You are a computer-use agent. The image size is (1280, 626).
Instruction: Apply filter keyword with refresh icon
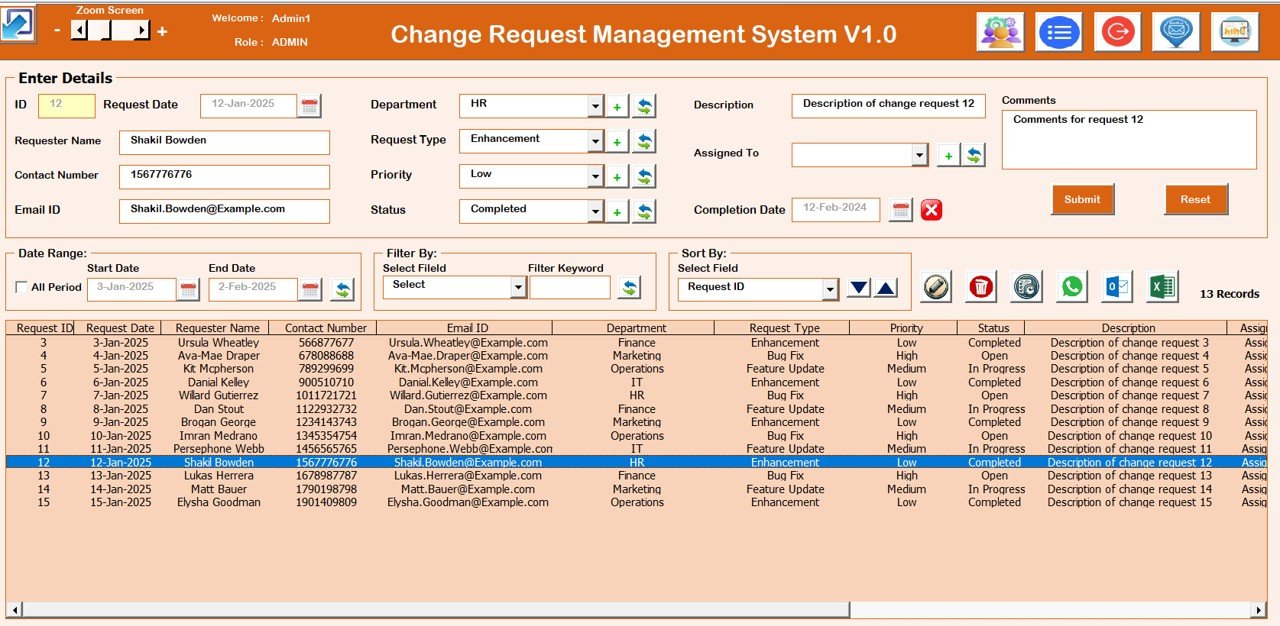pyautogui.click(x=629, y=288)
